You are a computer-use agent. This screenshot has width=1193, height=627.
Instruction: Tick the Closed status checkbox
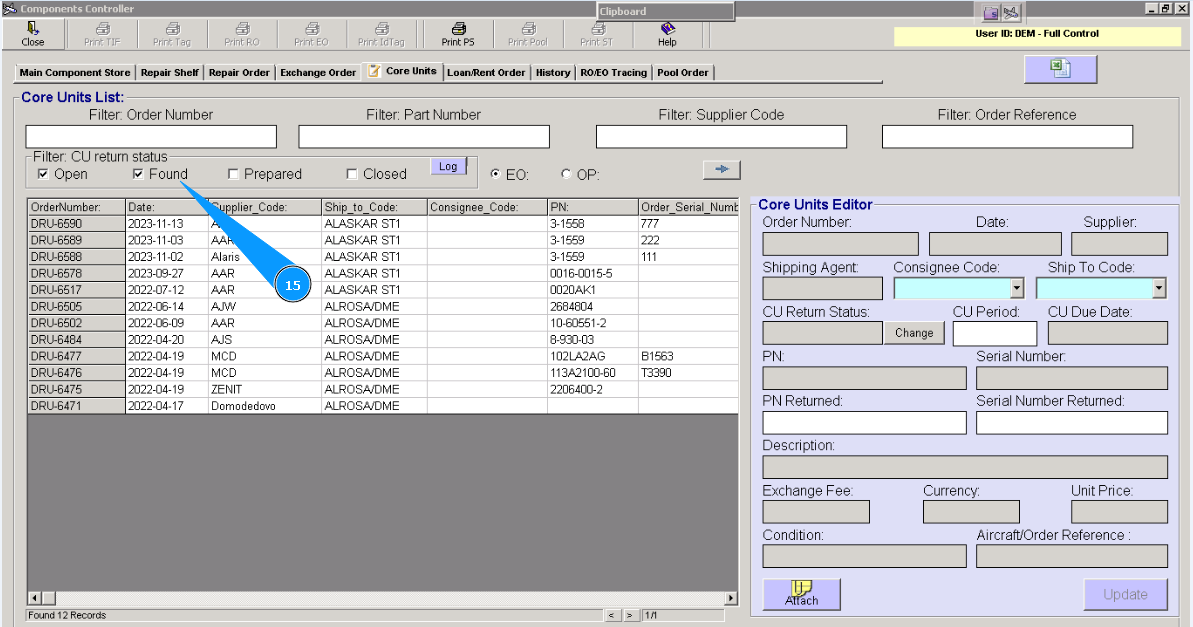point(352,175)
